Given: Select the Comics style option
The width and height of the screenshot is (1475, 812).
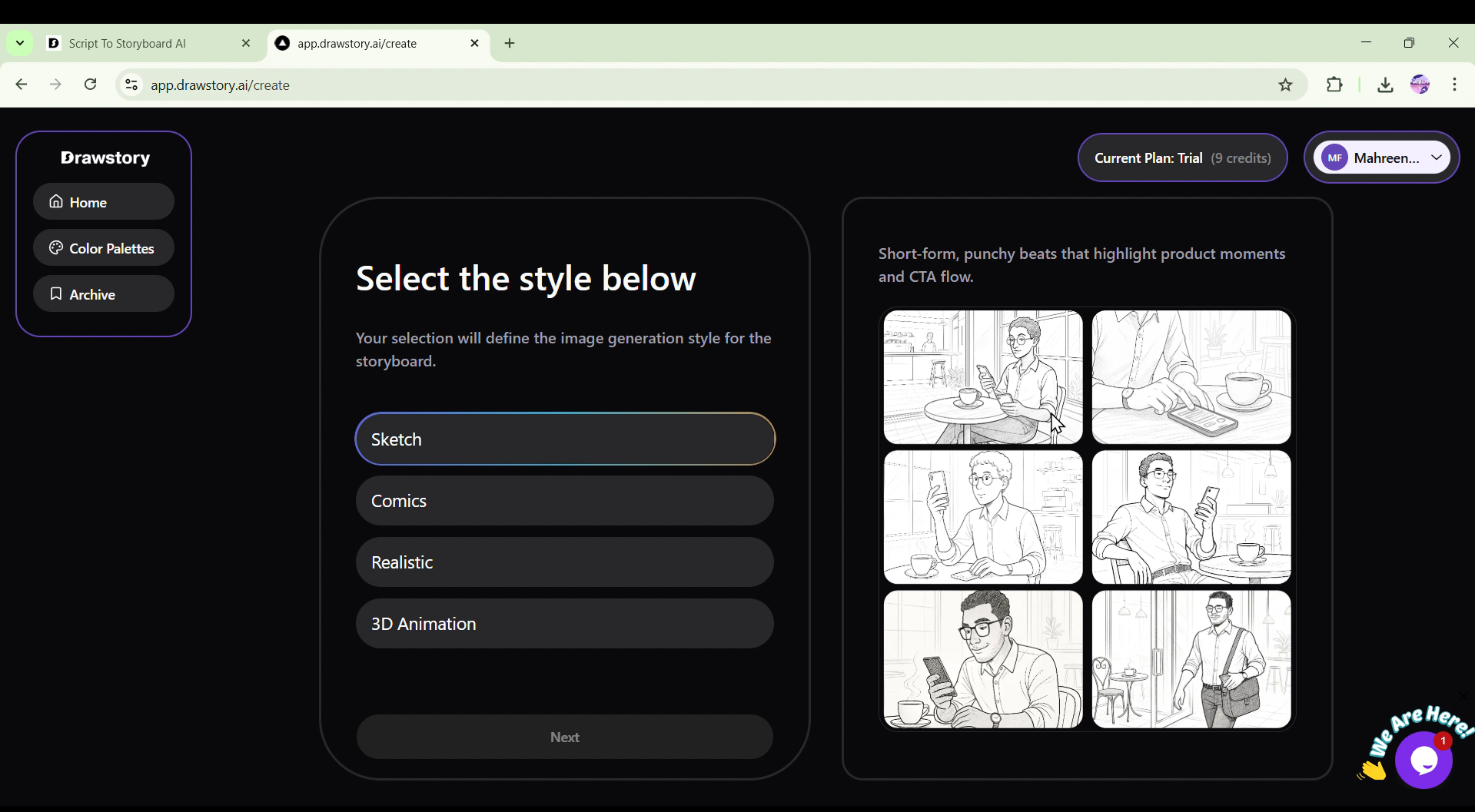Looking at the screenshot, I should 565,501.
